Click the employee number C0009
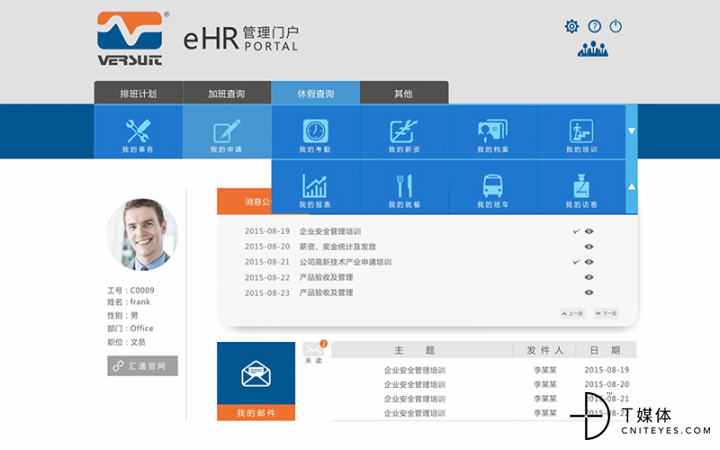 coord(142,290)
